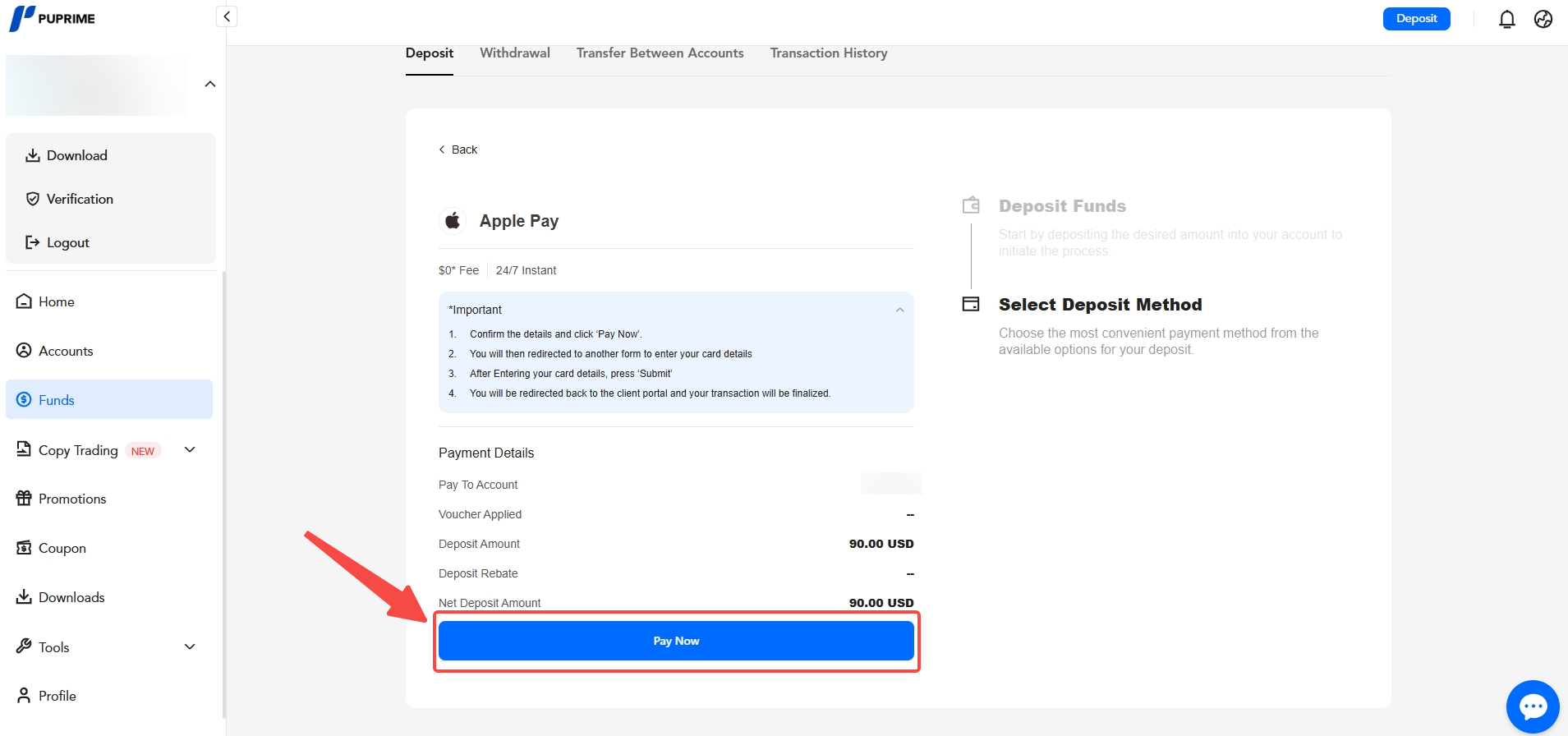This screenshot has width=1568, height=736.
Task: Open the language globe icon
Action: point(1543,19)
